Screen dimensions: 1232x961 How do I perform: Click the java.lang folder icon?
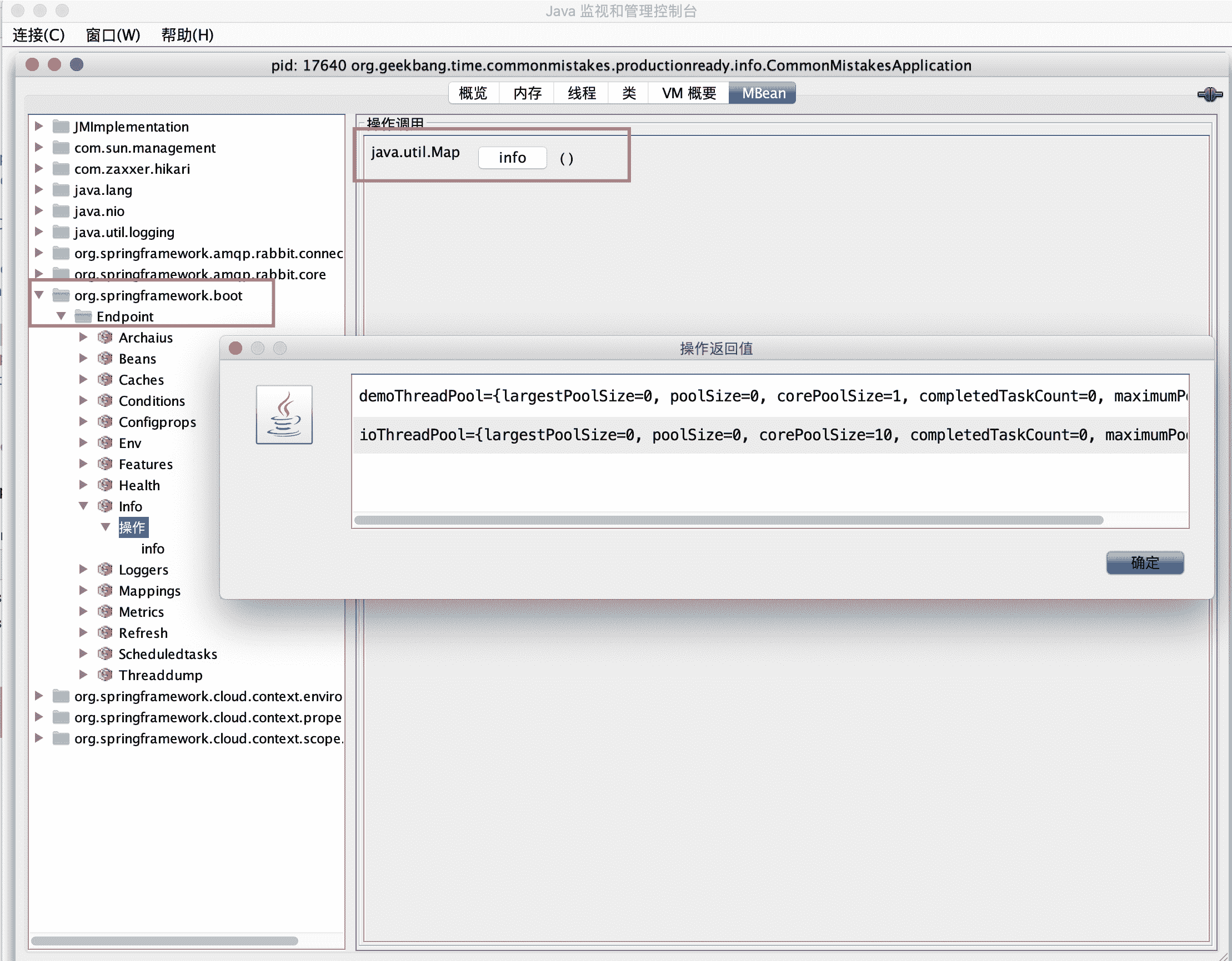point(61,190)
